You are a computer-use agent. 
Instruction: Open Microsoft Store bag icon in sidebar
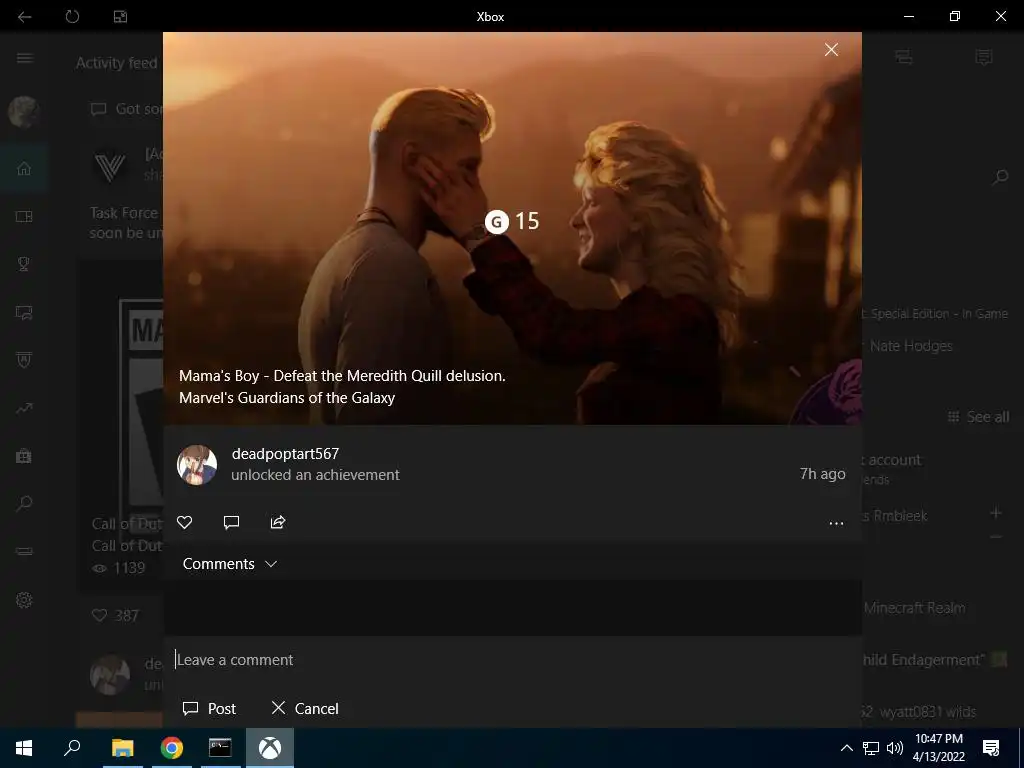[x=24, y=456]
